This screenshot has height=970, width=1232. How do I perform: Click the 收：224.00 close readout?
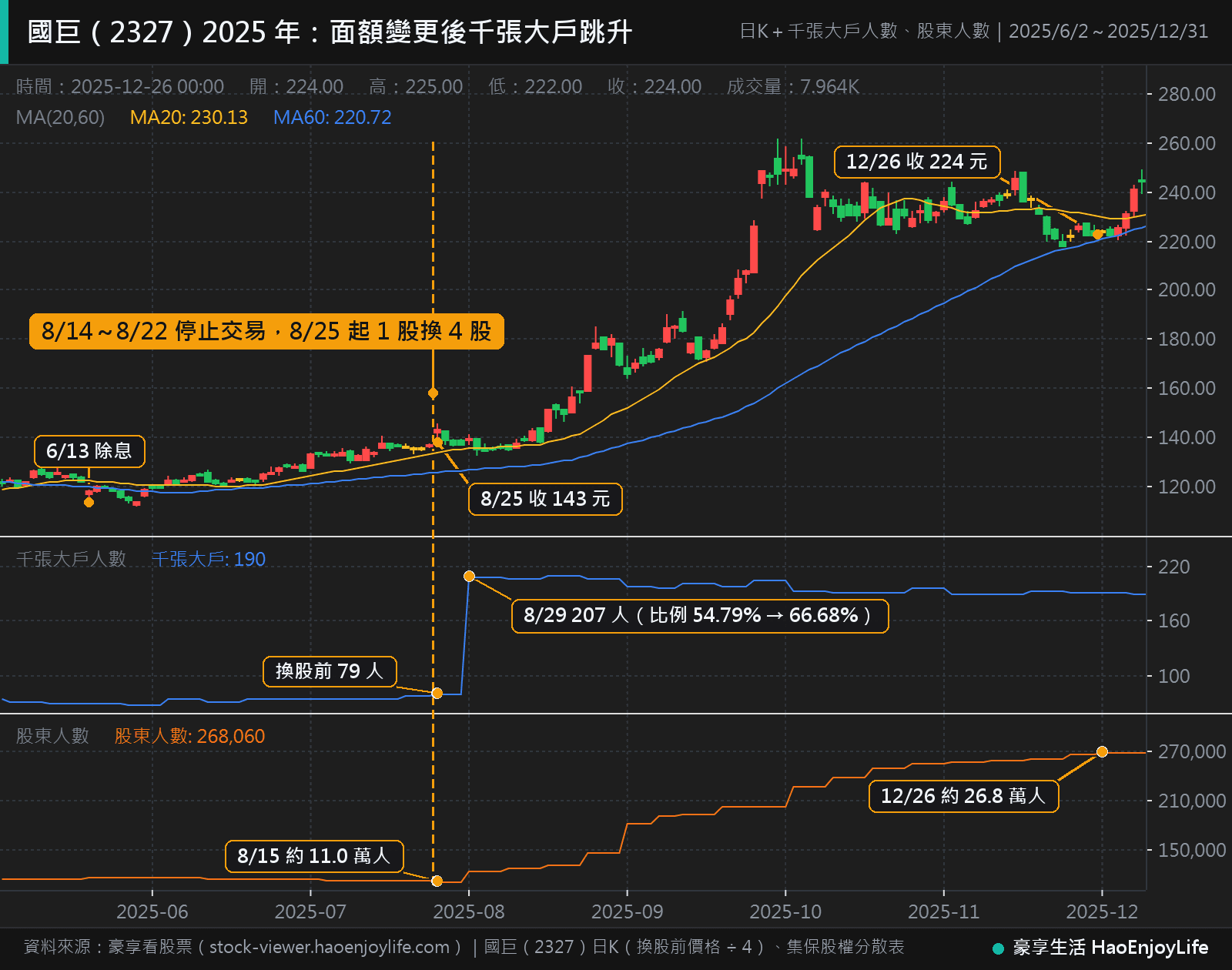(x=654, y=86)
